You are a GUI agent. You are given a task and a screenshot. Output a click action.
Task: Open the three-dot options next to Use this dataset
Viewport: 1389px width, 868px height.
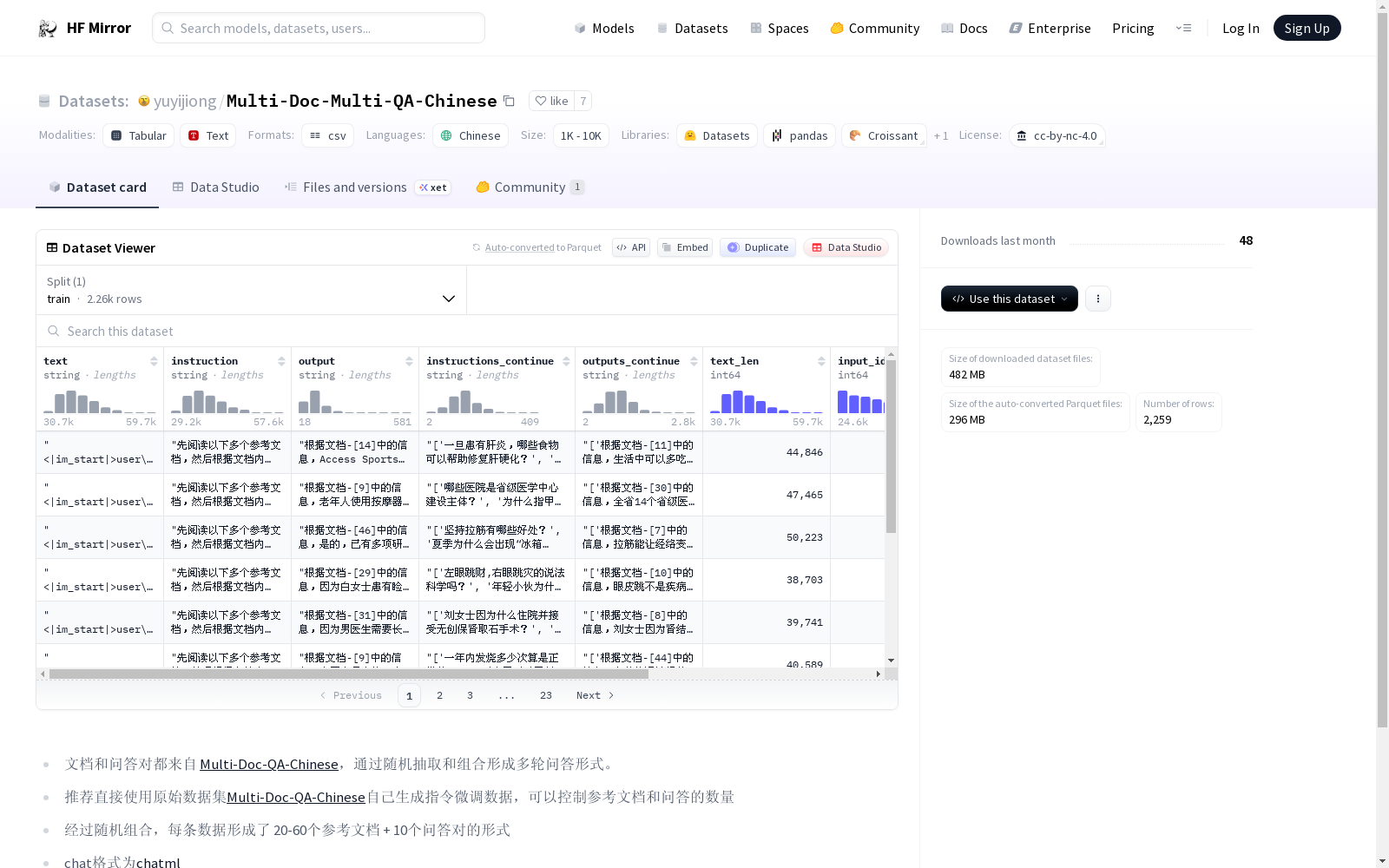pos(1098,299)
